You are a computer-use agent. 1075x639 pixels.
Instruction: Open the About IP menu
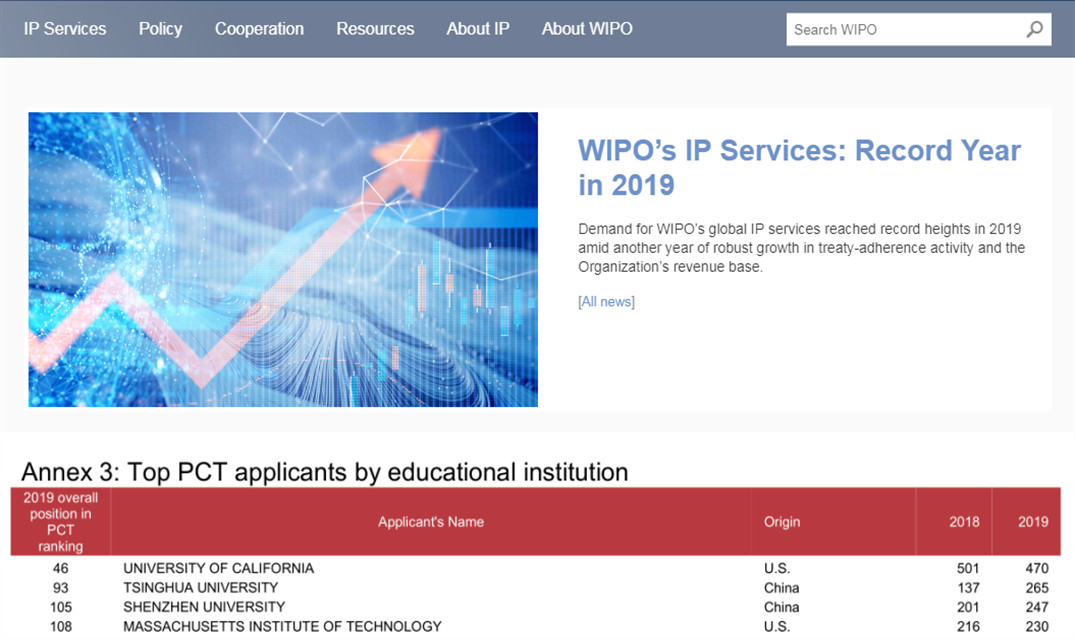pyautogui.click(x=478, y=29)
